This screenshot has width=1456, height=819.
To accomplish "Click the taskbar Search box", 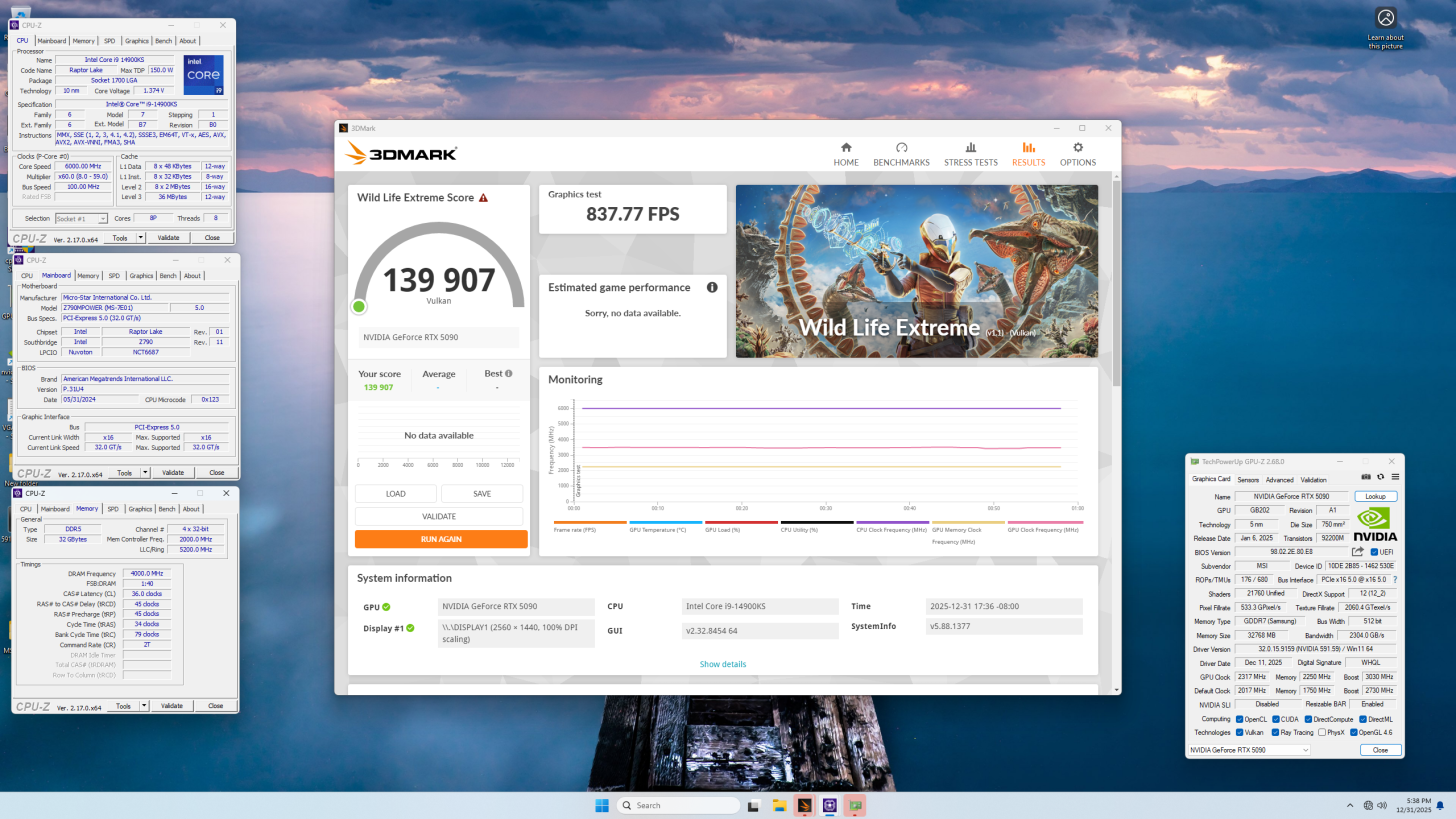I will point(678,805).
